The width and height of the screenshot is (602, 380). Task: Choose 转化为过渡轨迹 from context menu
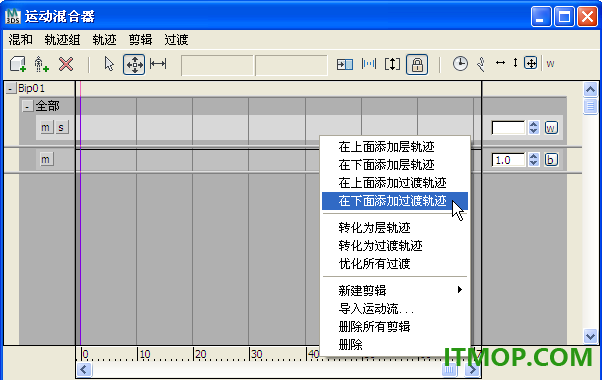pos(395,246)
